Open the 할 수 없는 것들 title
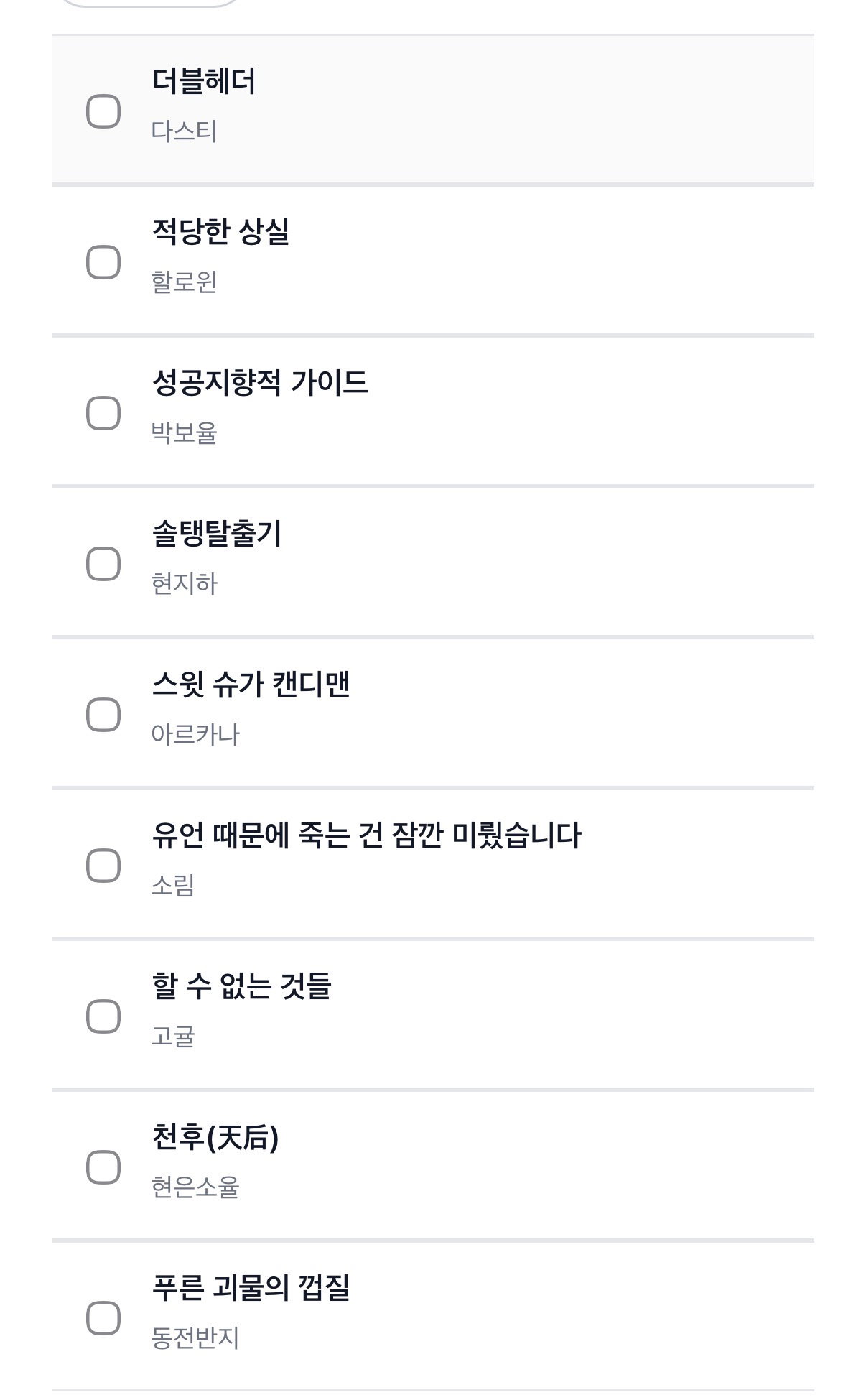This screenshot has width=866, height=1400. point(241,986)
